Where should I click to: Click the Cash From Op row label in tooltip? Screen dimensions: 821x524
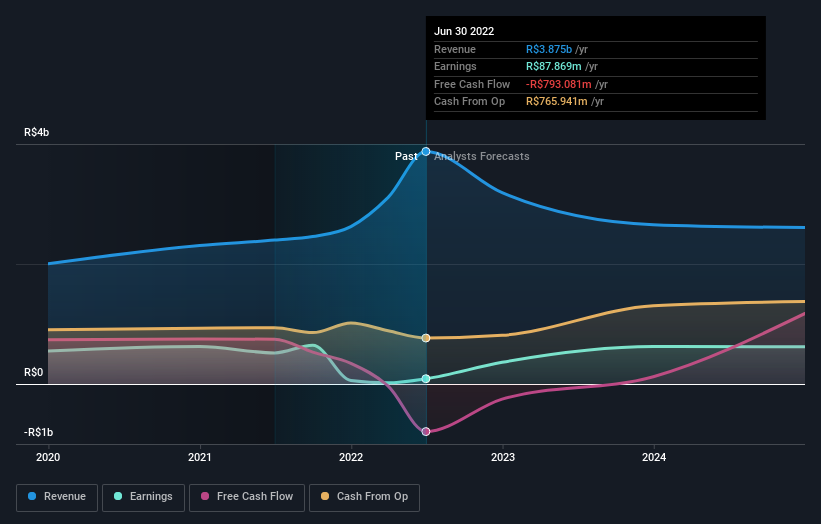(469, 102)
